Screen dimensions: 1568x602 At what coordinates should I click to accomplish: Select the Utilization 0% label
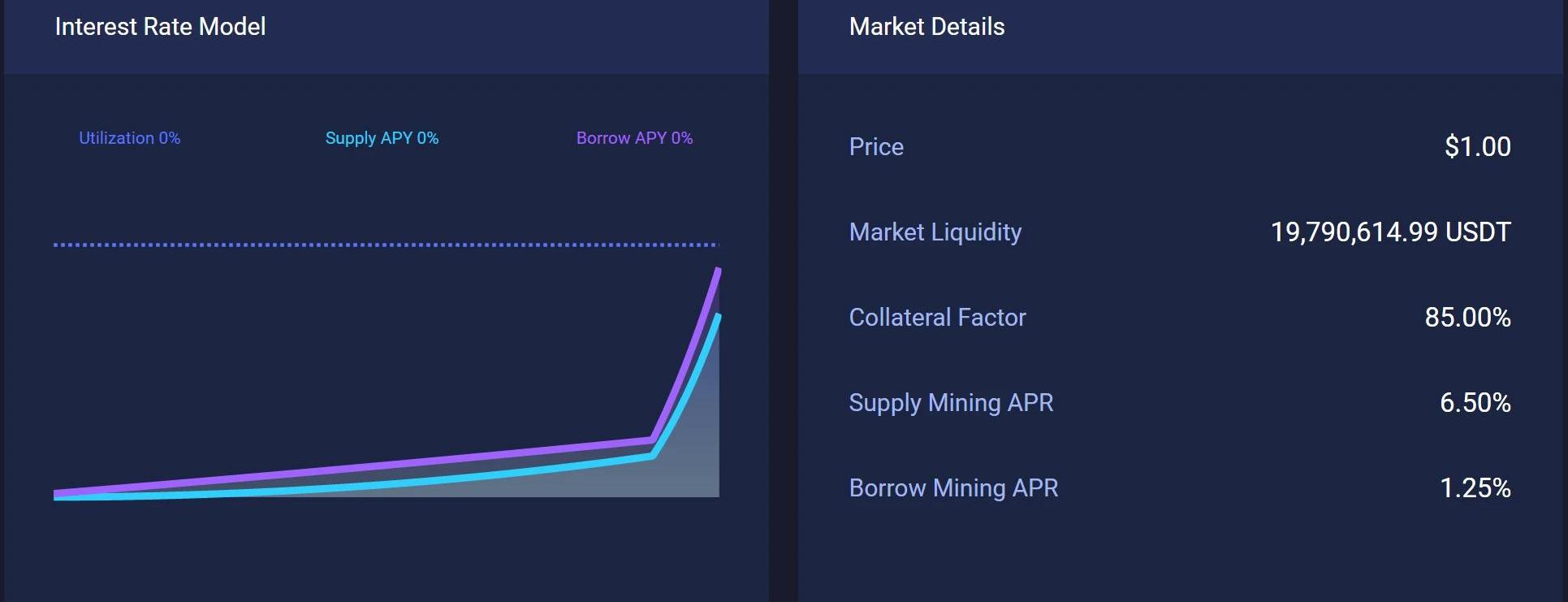click(x=129, y=138)
